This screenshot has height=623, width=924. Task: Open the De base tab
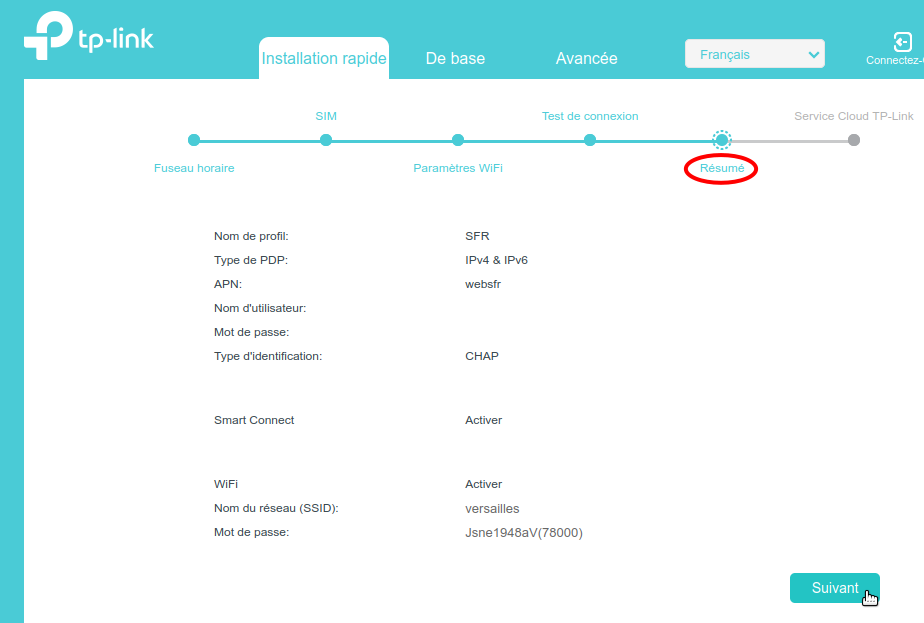click(455, 59)
